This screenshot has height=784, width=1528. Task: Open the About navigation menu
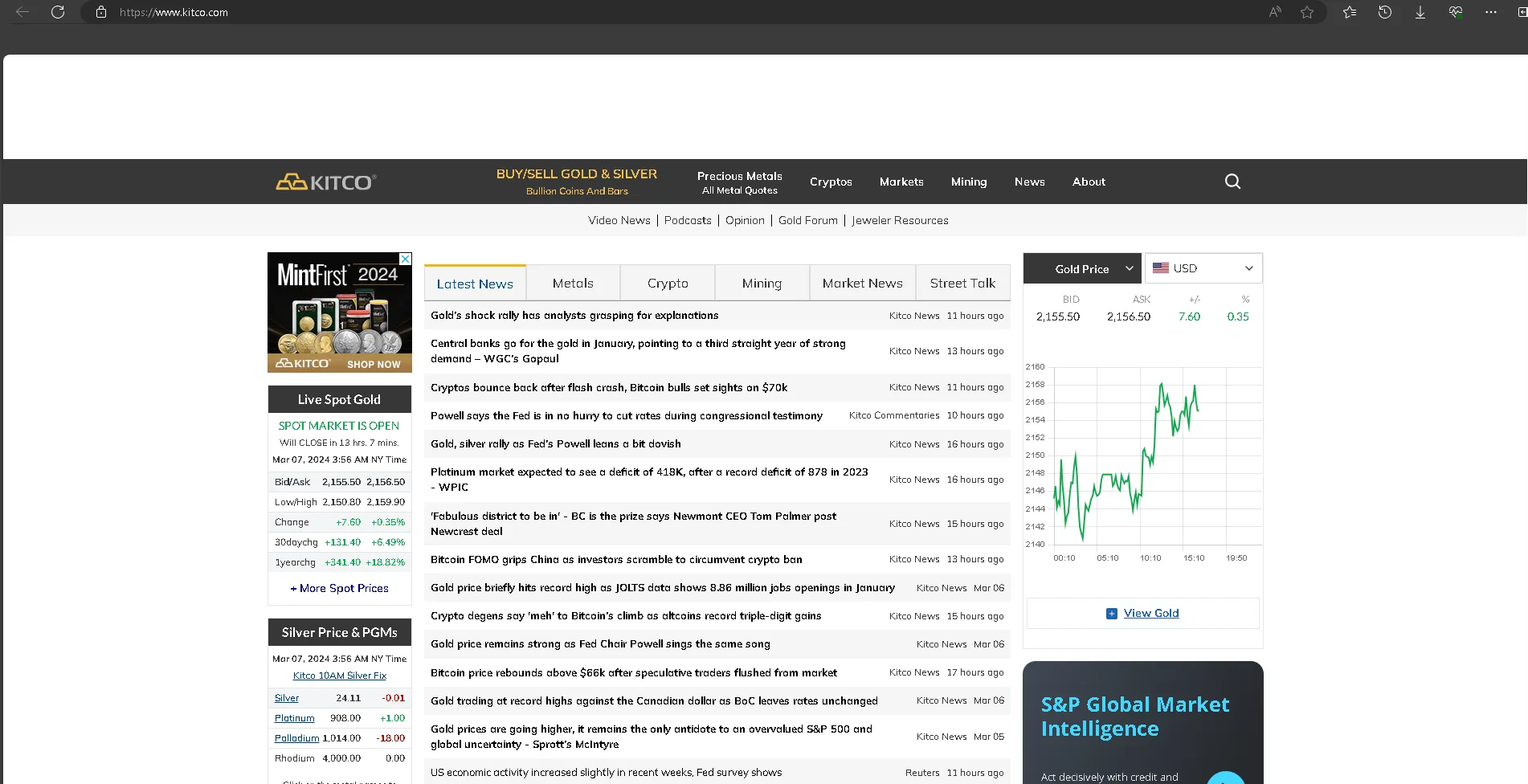point(1089,182)
